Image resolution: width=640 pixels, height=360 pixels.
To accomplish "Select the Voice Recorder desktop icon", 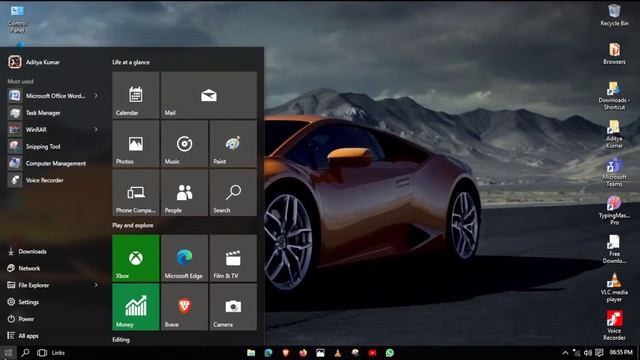I will pos(614,326).
